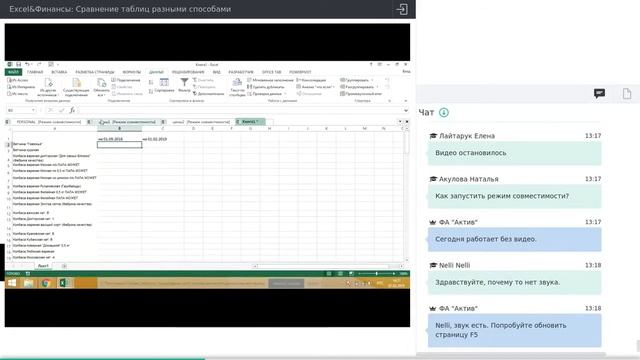The image size is (640, 360).
Task: Open the Разгруппировать dropdown
Action: pyautogui.click(x=377, y=87)
